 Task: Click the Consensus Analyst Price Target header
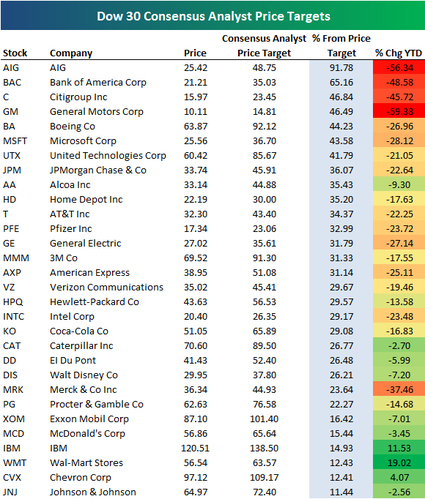point(264,46)
